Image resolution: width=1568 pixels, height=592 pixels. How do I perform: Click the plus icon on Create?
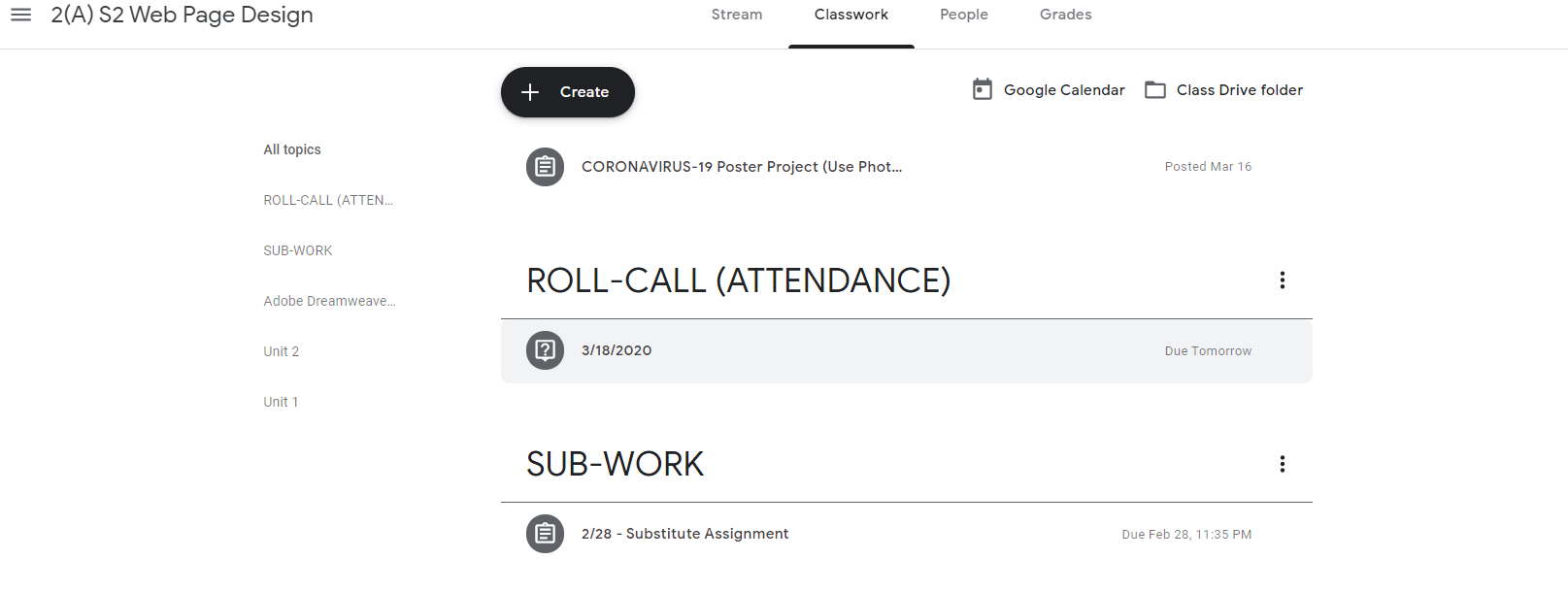530,92
